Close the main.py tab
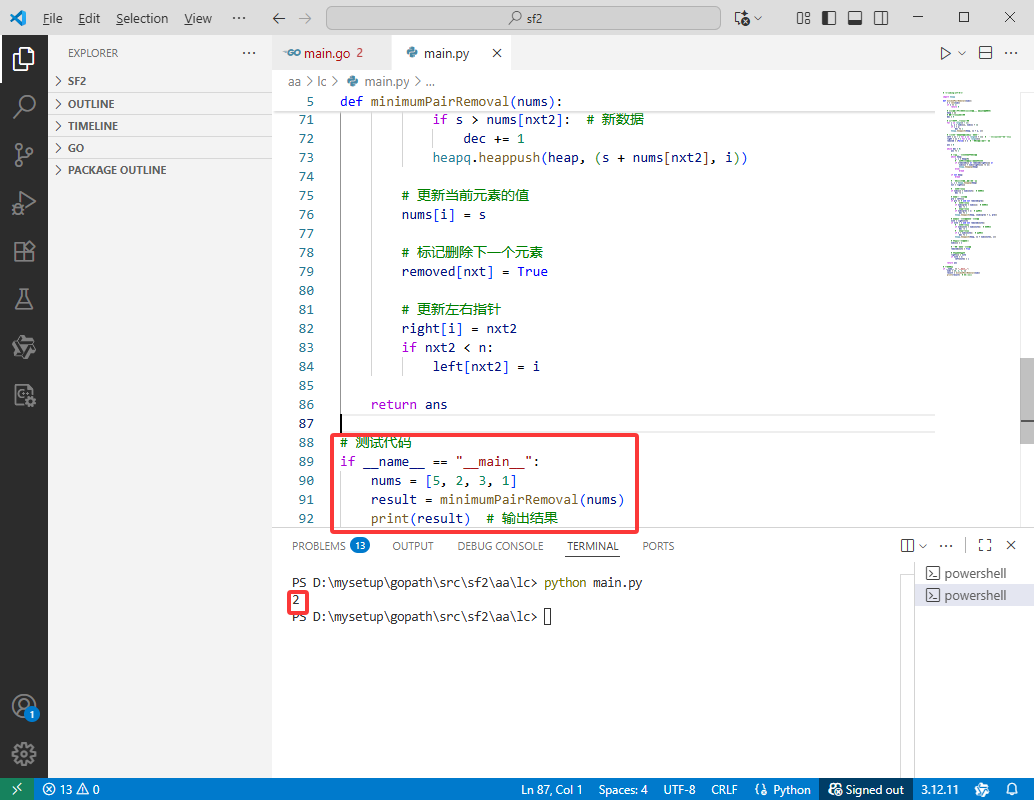The width and height of the screenshot is (1034, 800). click(497, 53)
